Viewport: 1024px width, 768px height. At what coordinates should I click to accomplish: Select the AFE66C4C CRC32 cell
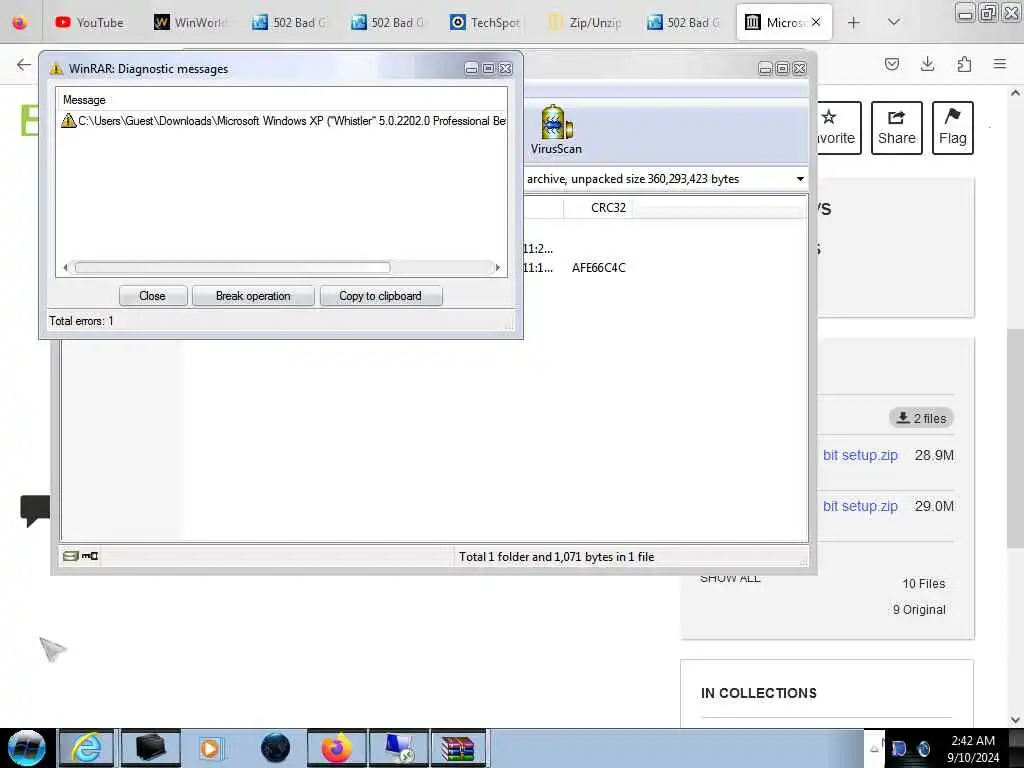(599, 268)
